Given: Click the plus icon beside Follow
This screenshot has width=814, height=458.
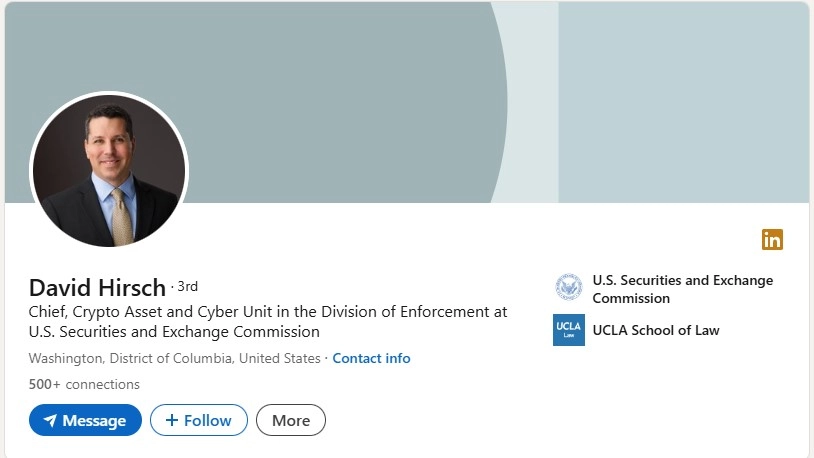Looking at the screenshot, I should (x=172, y=420).
